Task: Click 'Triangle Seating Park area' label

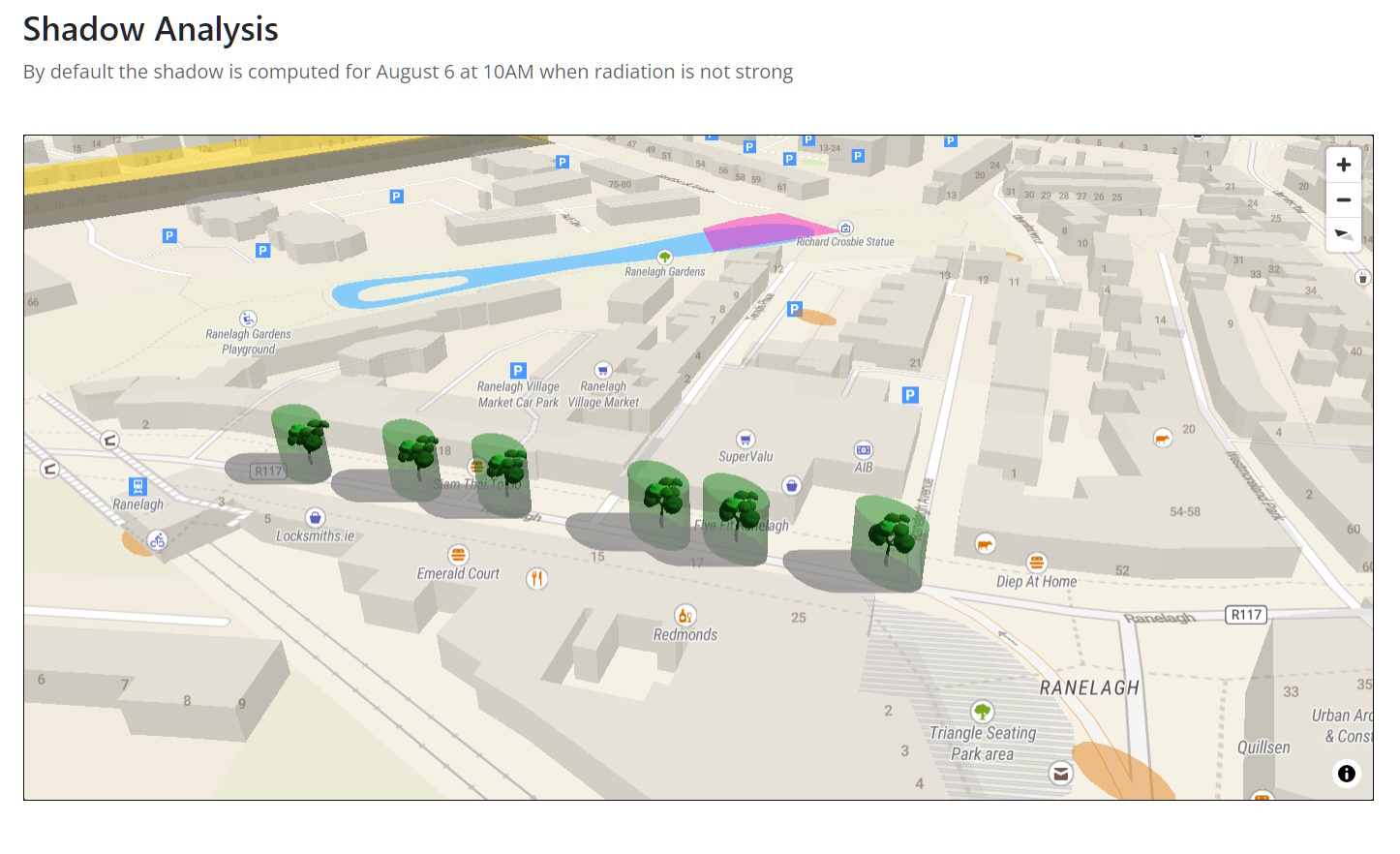Action: coord(983,744)
